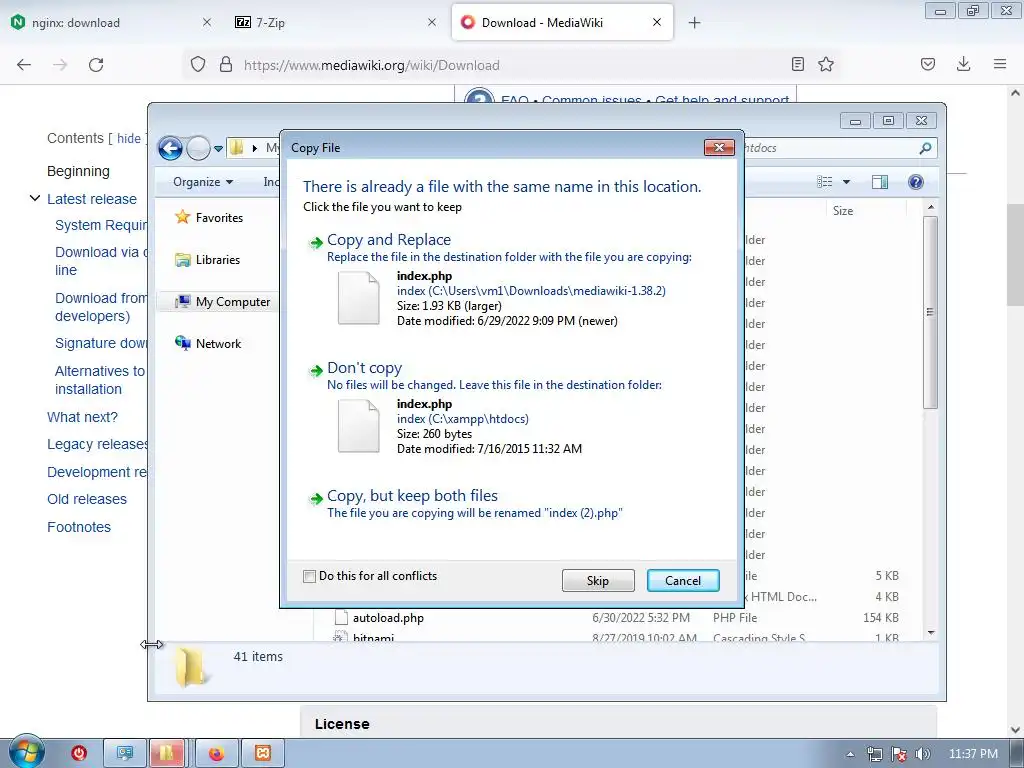Show hidden tray icons arrow
Image resolution: width=1024 pixels, height=768 pixels.
tap(850, 754)
